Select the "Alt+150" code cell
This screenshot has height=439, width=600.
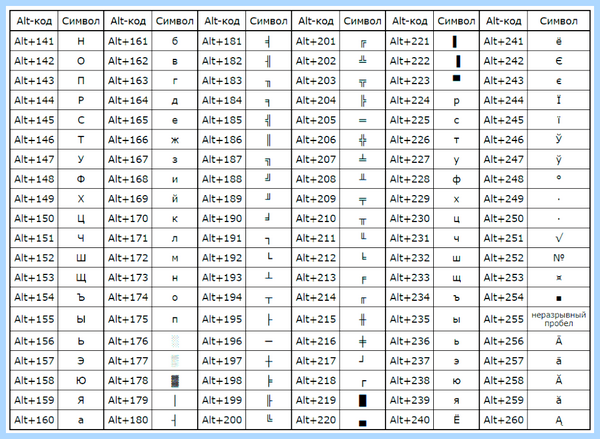point(34,219)
